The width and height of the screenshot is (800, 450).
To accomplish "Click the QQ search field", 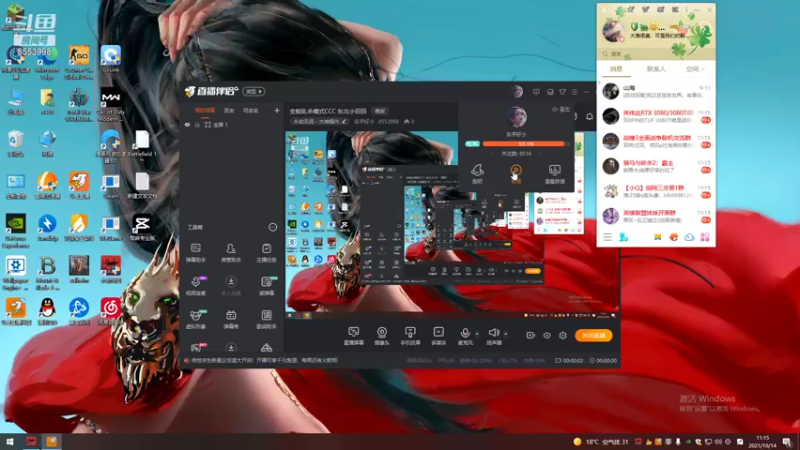I will coord(656,54).
